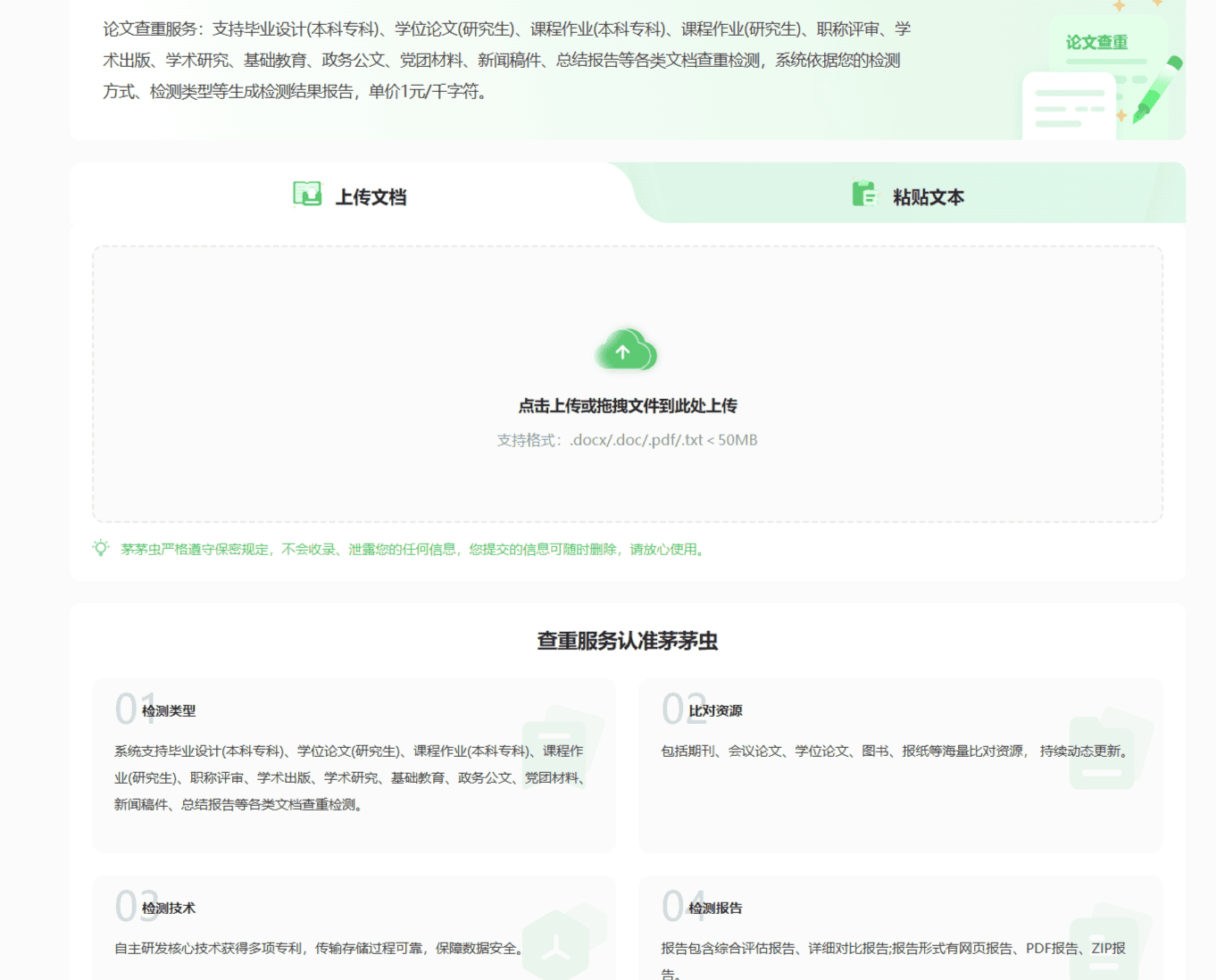
Task: Click the green document icon beside 上传文档
Action: tap(308, 194)
